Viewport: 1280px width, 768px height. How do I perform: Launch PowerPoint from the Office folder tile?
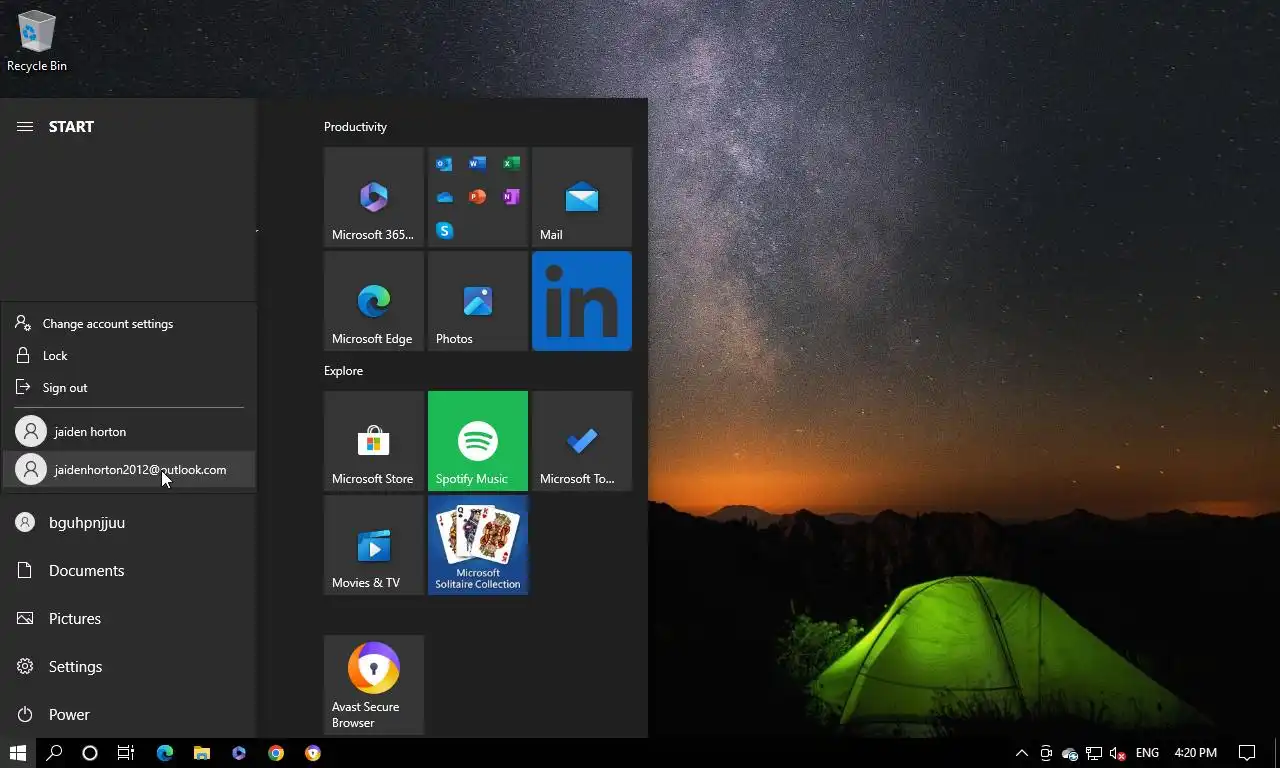(478, 197)
